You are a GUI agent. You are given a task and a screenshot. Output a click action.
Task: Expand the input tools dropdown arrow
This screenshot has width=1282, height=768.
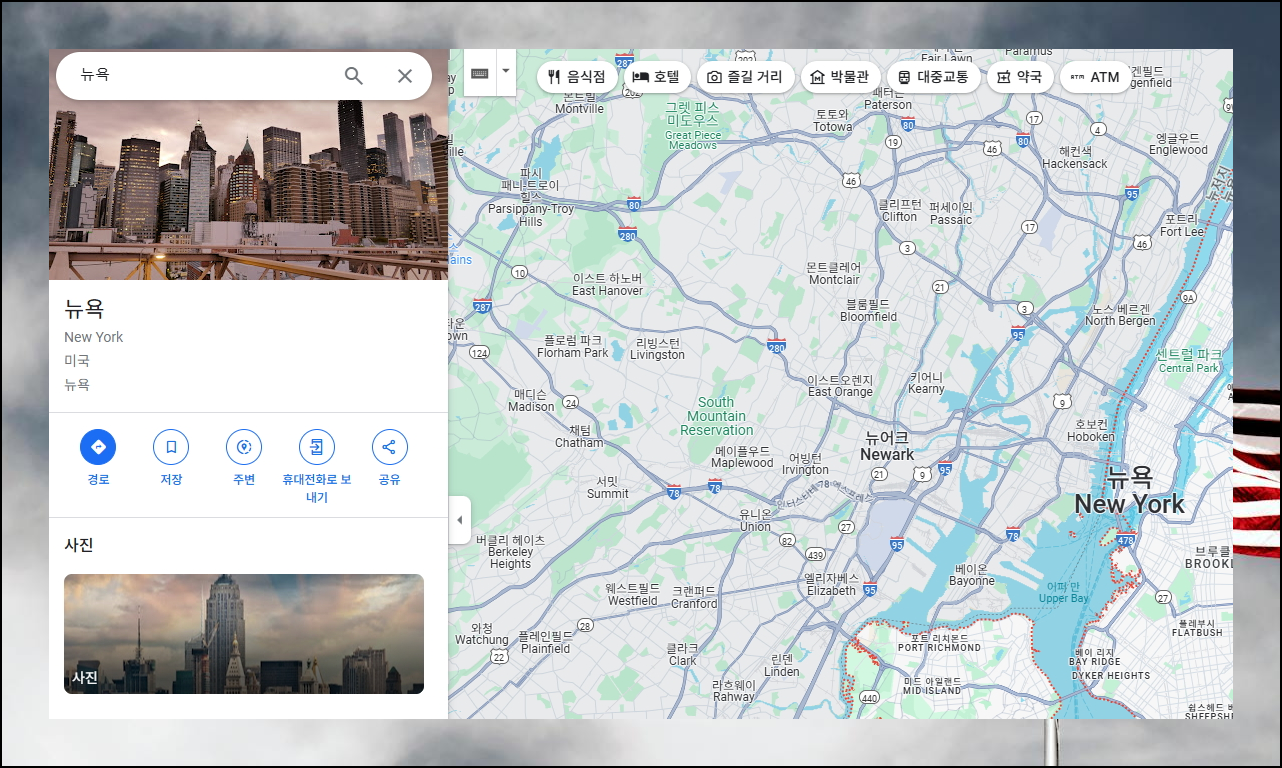point(505,71)
